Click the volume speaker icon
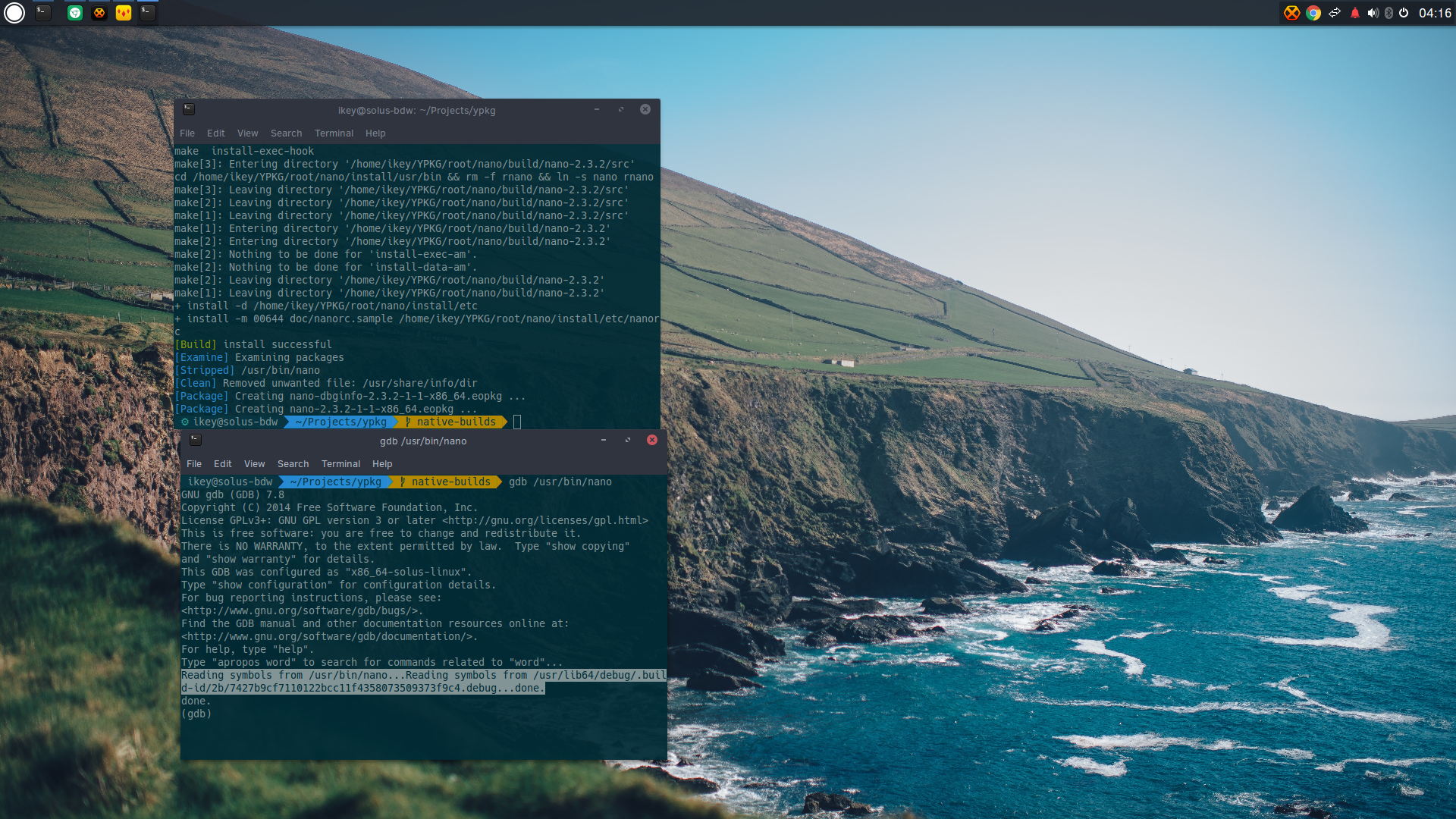Screen dimensions: 1456x819 tap(1373, 13)
